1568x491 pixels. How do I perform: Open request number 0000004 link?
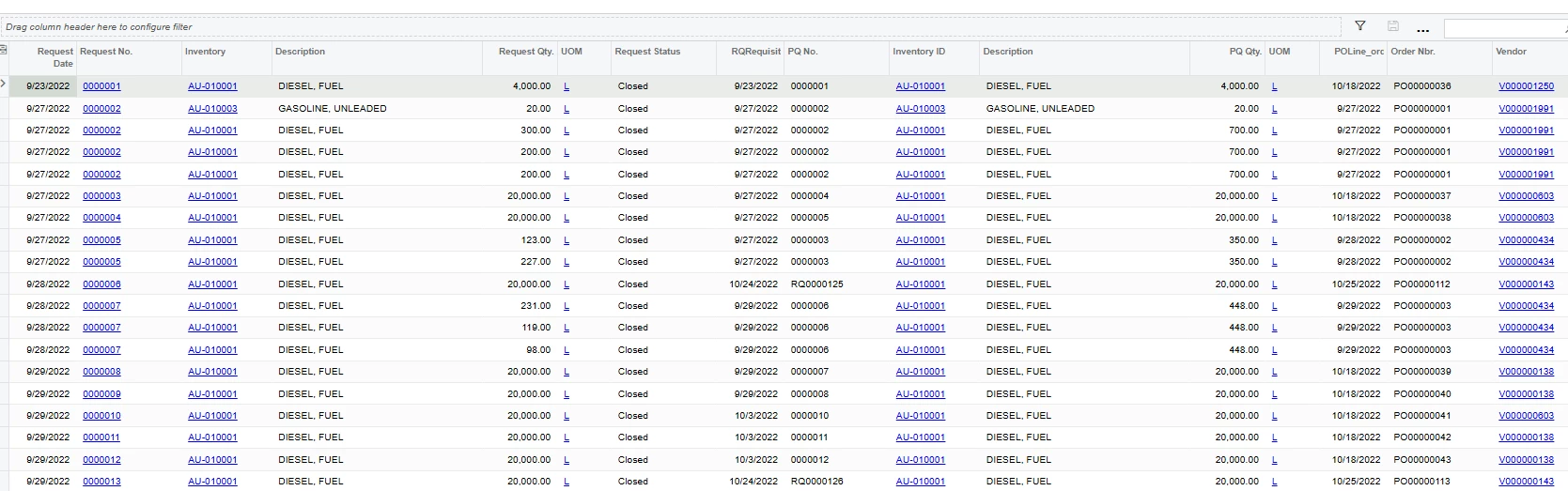pos(101,218)
